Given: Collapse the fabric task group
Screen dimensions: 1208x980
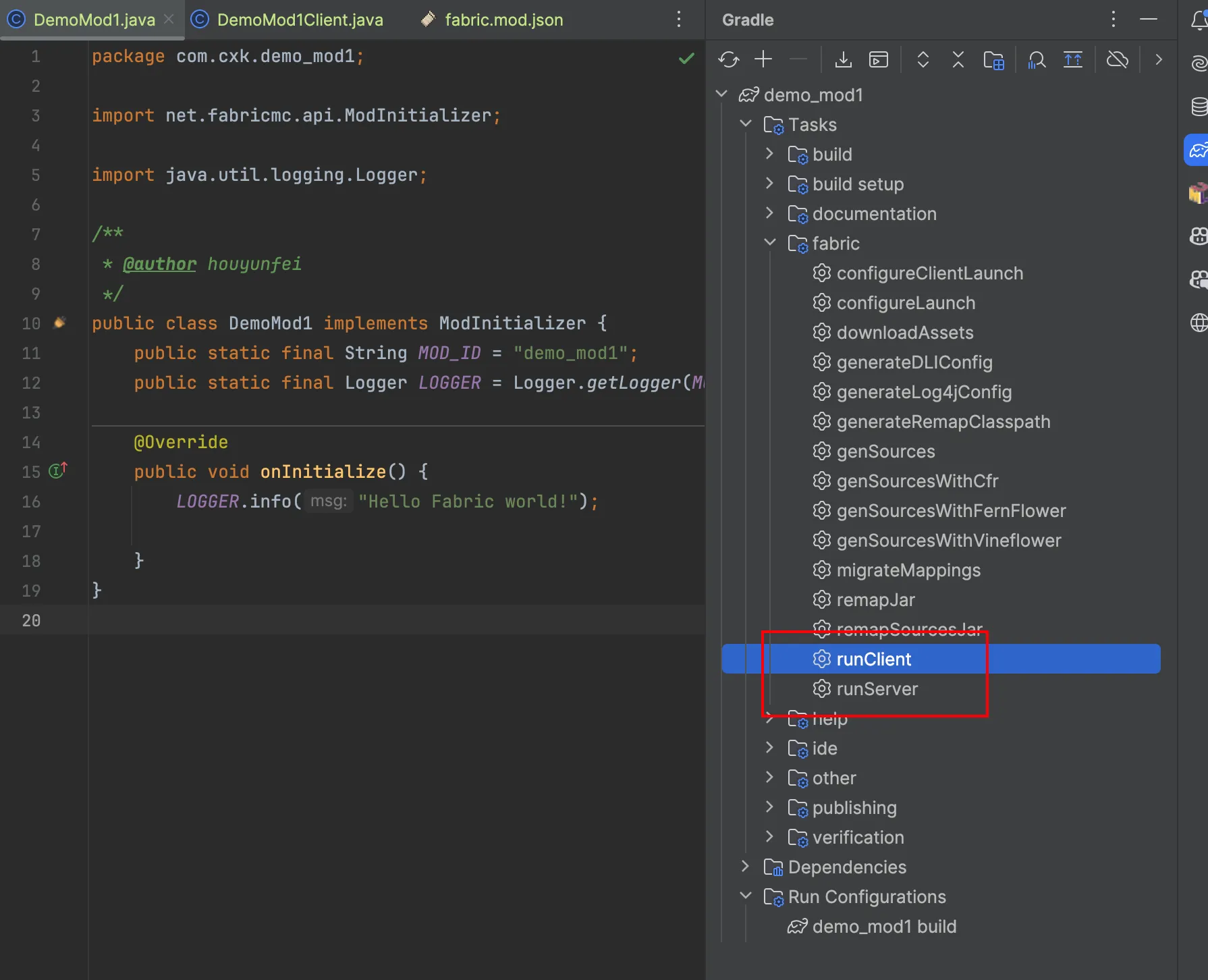Looking at the screenshot, I should pos(769,242).
